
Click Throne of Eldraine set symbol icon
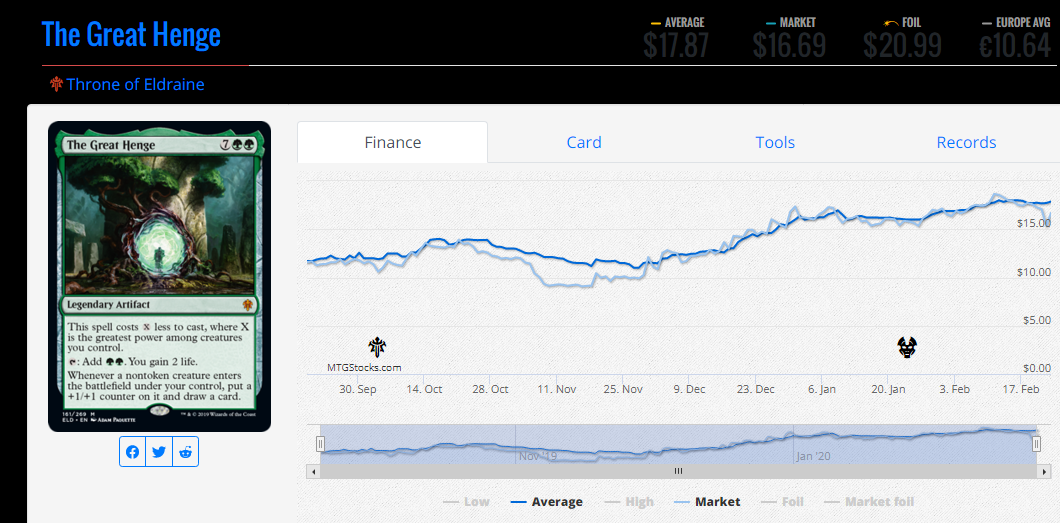[56, 84]
